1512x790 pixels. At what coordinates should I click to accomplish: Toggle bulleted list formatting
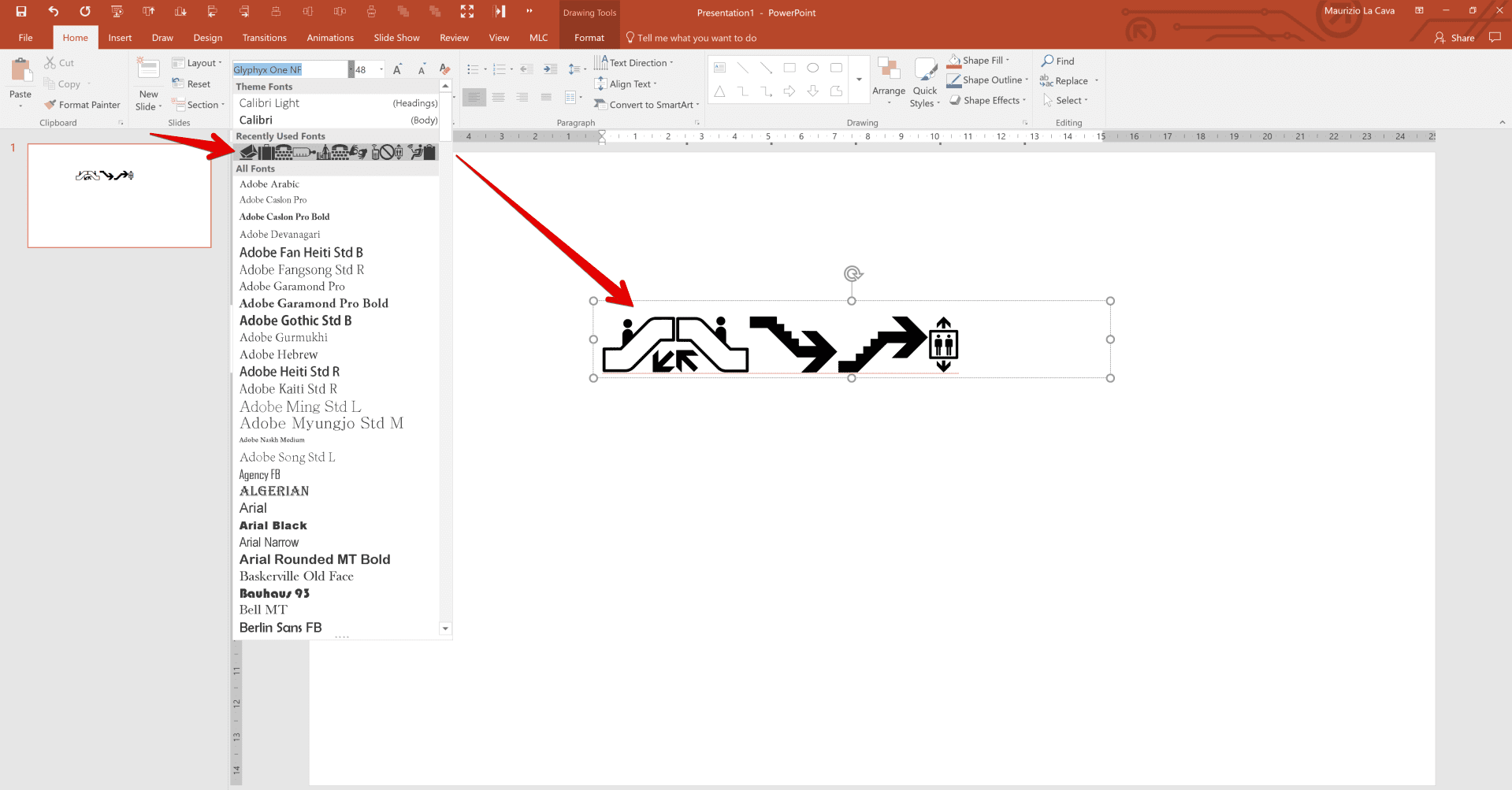(472, 69)
